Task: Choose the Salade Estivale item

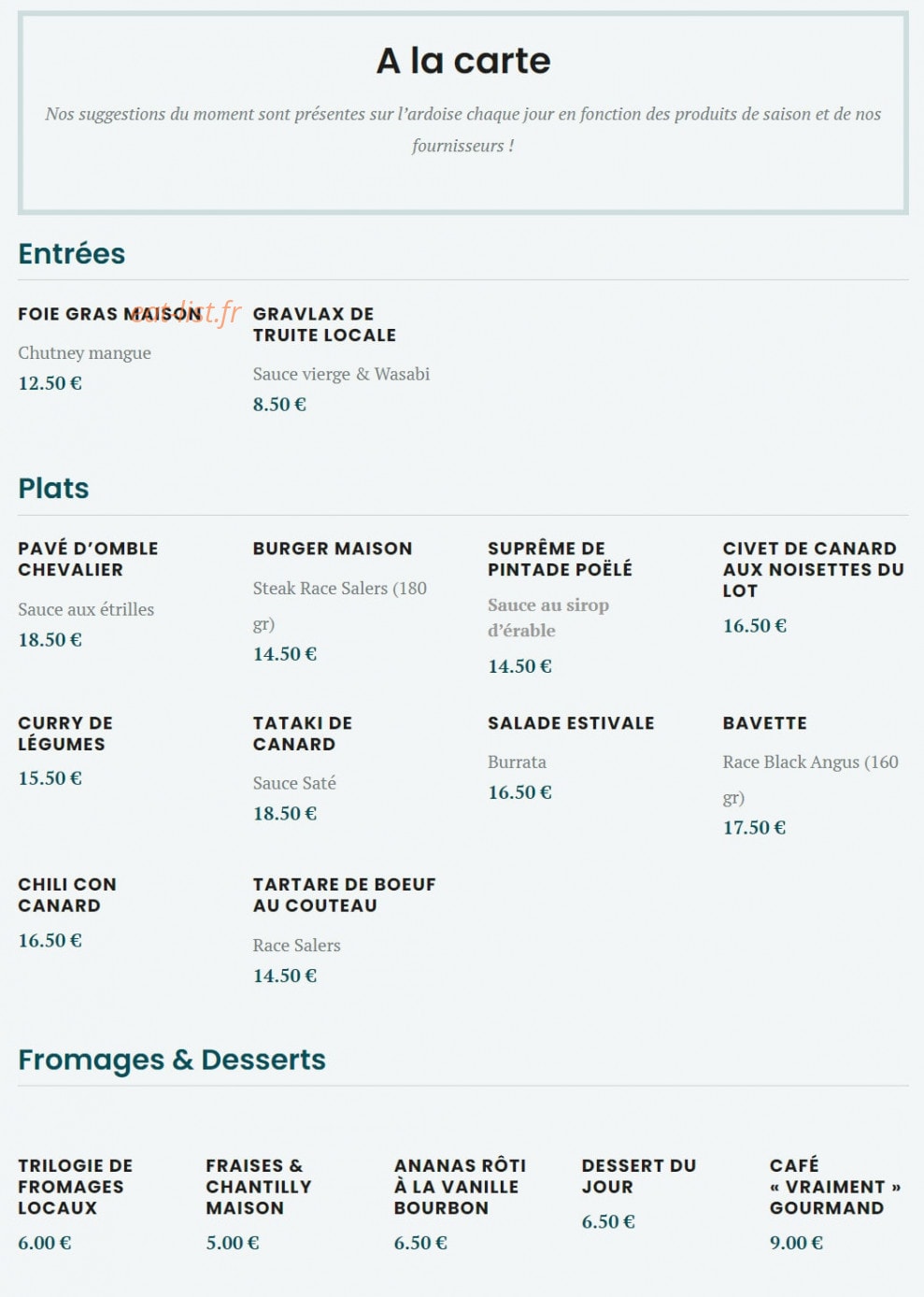Action: (571, 723)
